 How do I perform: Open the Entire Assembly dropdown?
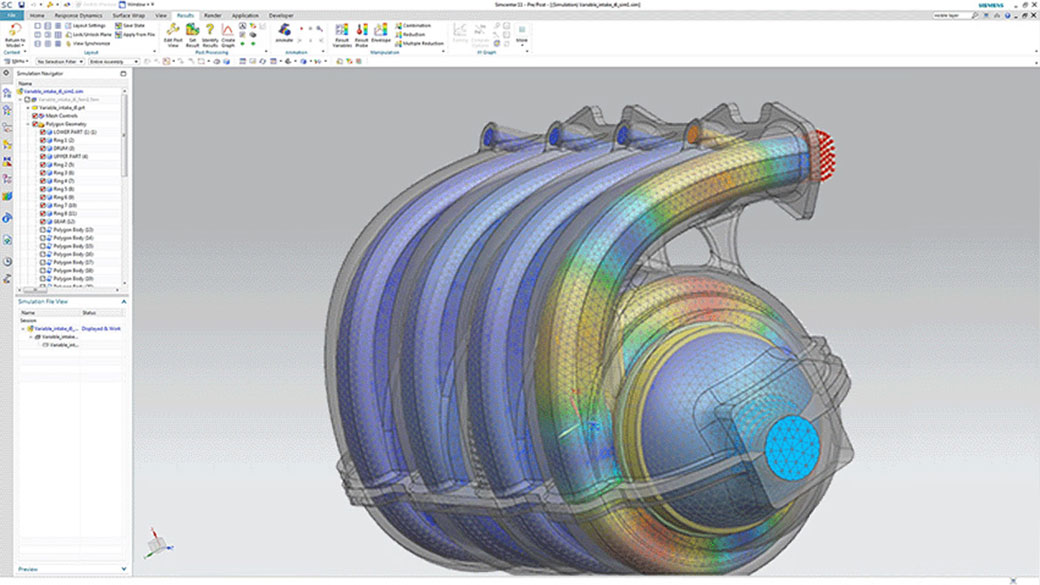[113, 62]
